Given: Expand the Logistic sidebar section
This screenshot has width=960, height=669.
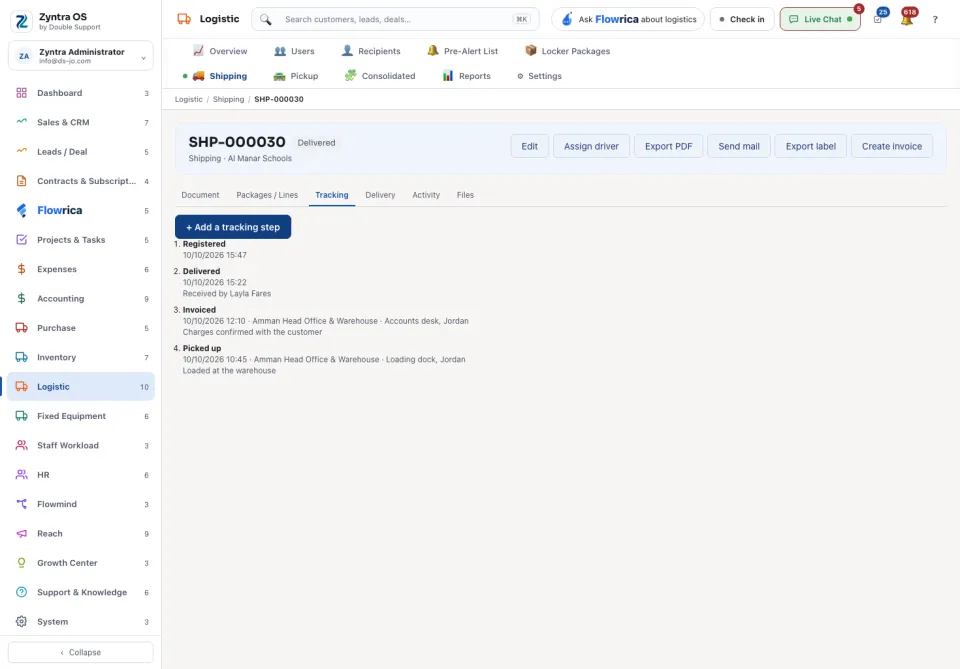Looking at the screenshot, I should (81, 387).
